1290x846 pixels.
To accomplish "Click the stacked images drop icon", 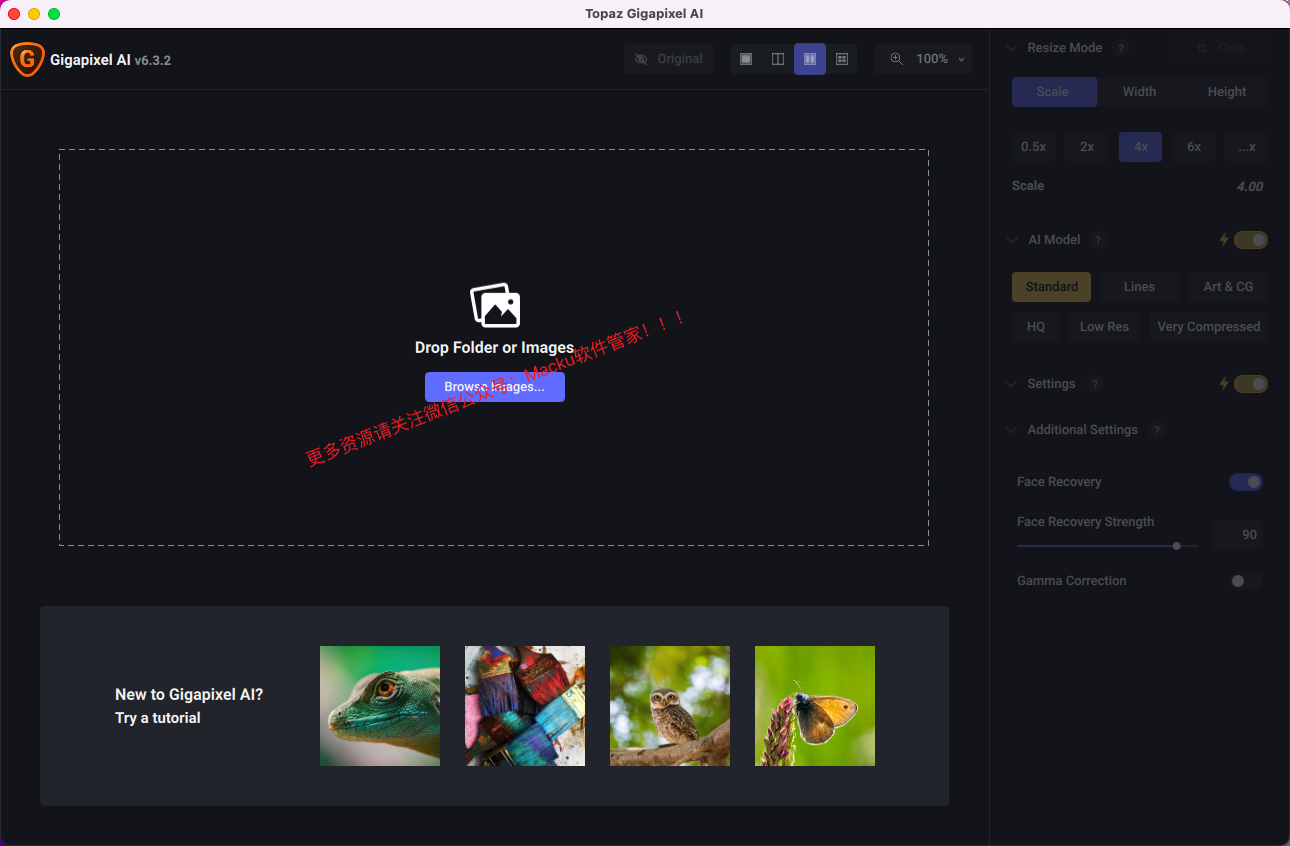I will tap(495, 305).
